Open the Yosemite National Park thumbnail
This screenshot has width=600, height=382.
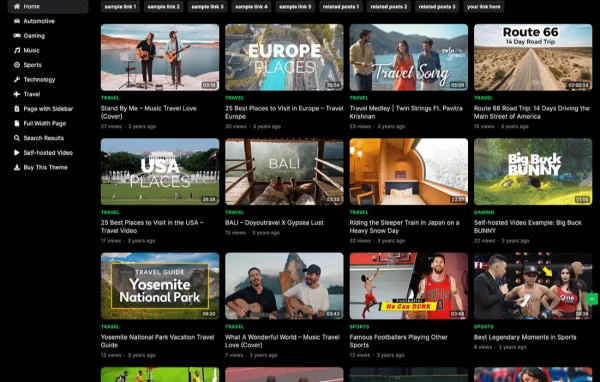160,286
